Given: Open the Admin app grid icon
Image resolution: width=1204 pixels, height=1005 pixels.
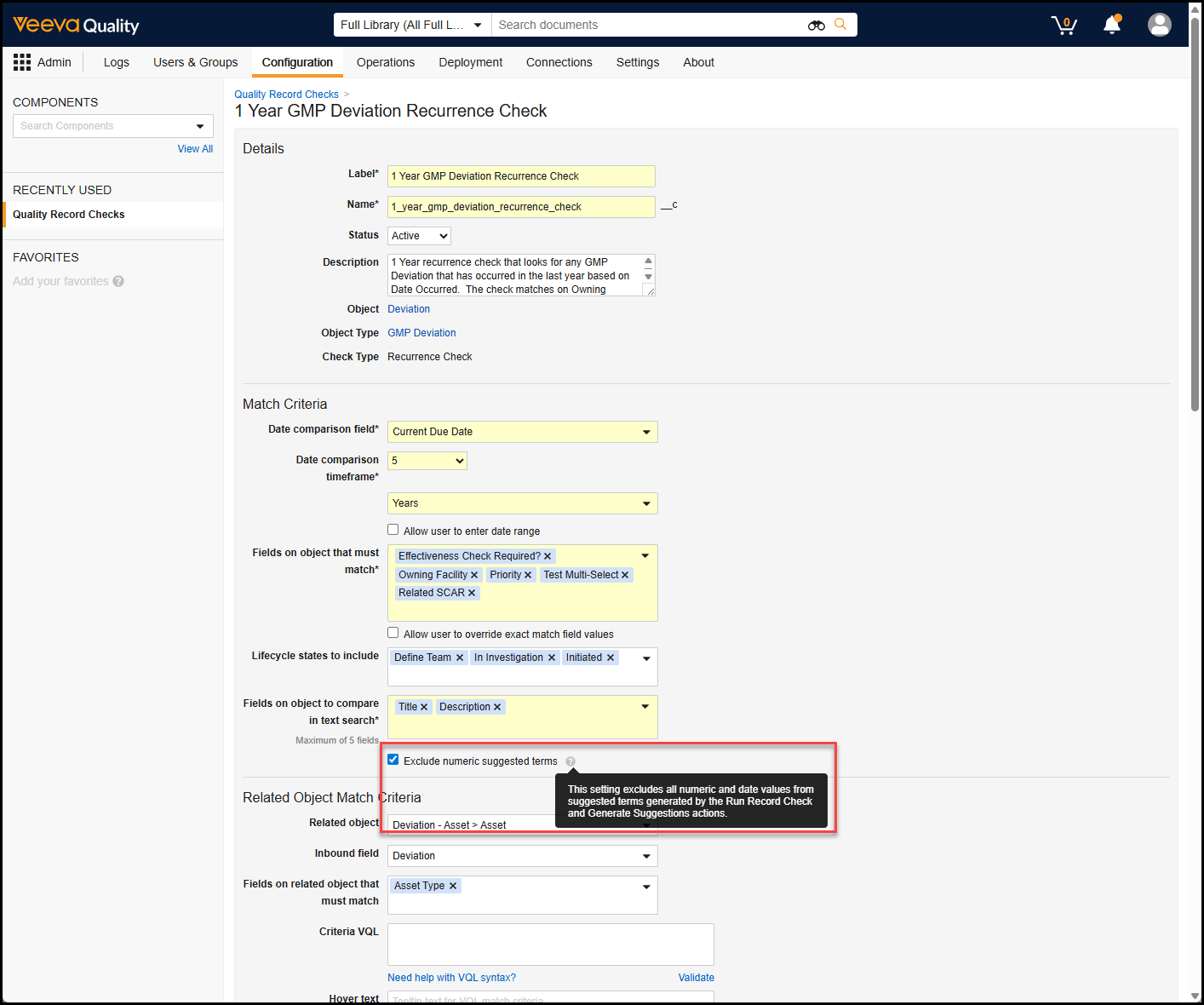Looking at the screenshot, I should pos(22,62).
